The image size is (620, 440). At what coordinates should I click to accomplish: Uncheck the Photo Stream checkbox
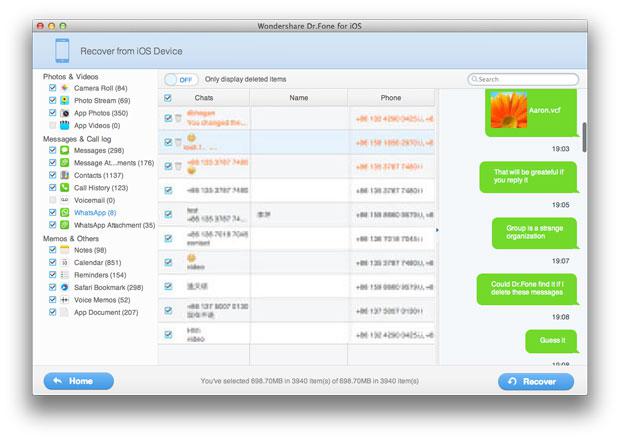(52, 100)
